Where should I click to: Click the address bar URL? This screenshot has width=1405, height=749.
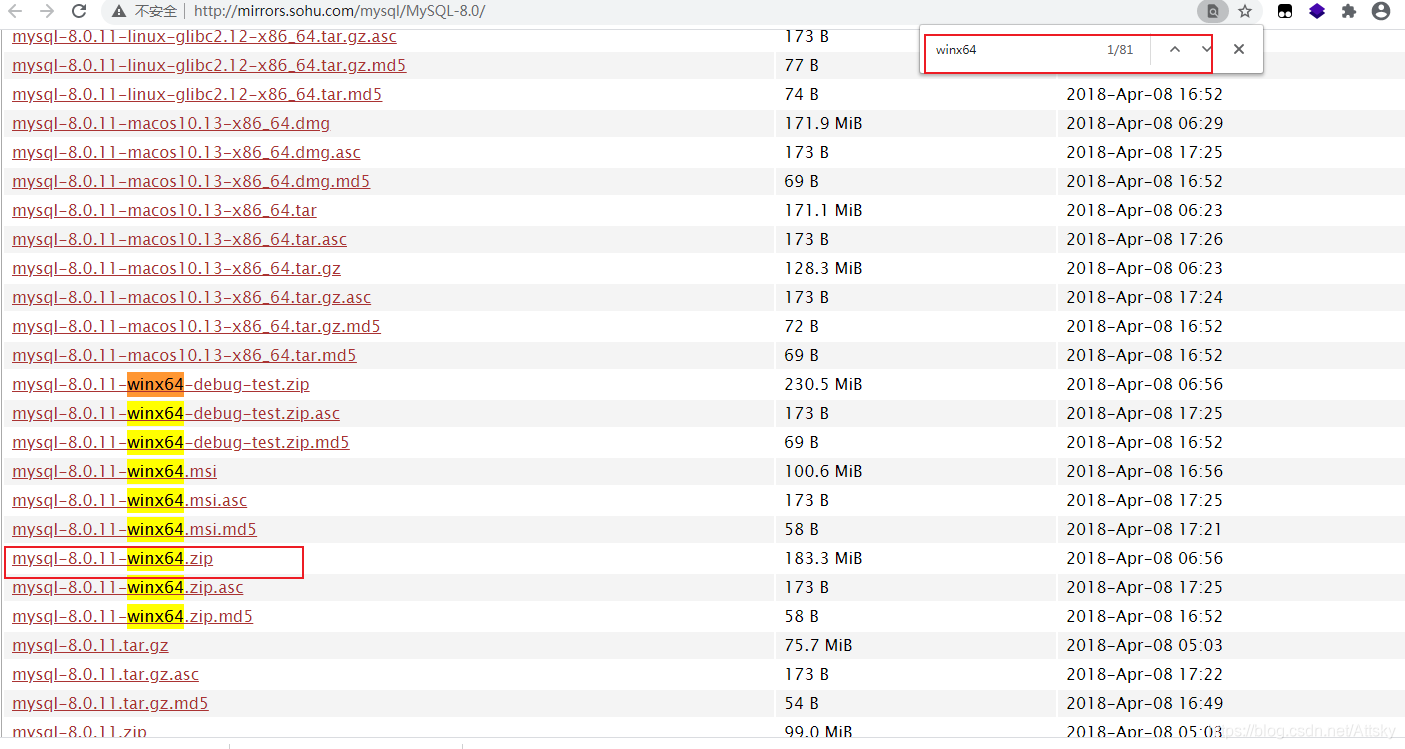tap(339, 12)
